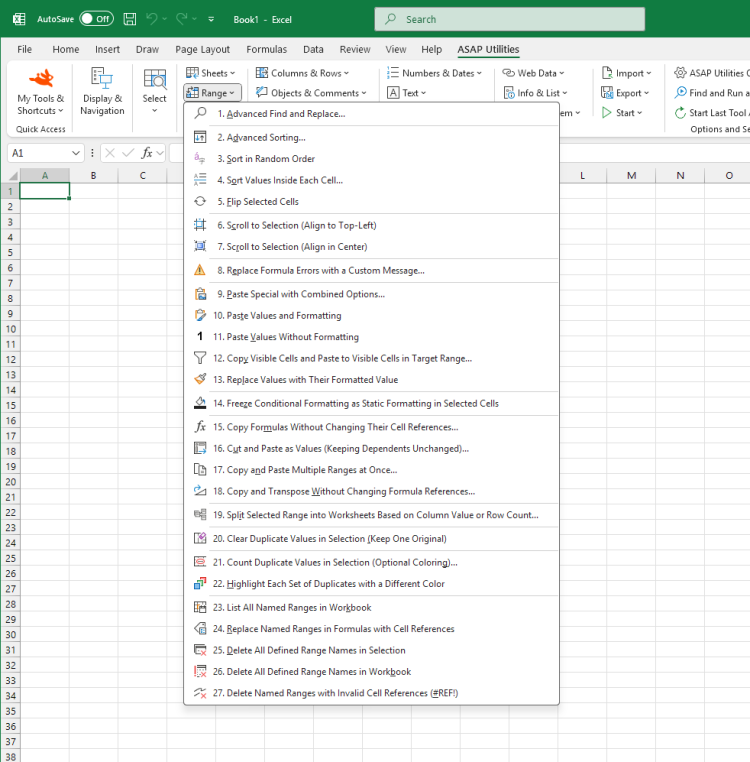The height and width of the screenshot is (762, 750).
Task: Switch to the Formulas ribbon tab
Action: tap(266, 49)
